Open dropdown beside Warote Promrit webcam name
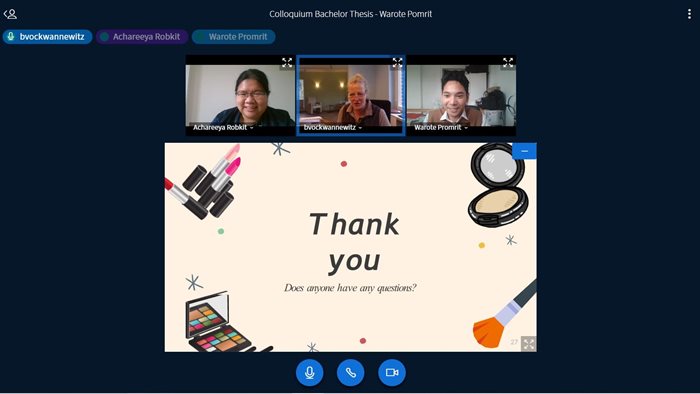Screen dimensions: 700x394 pos(466,128)
